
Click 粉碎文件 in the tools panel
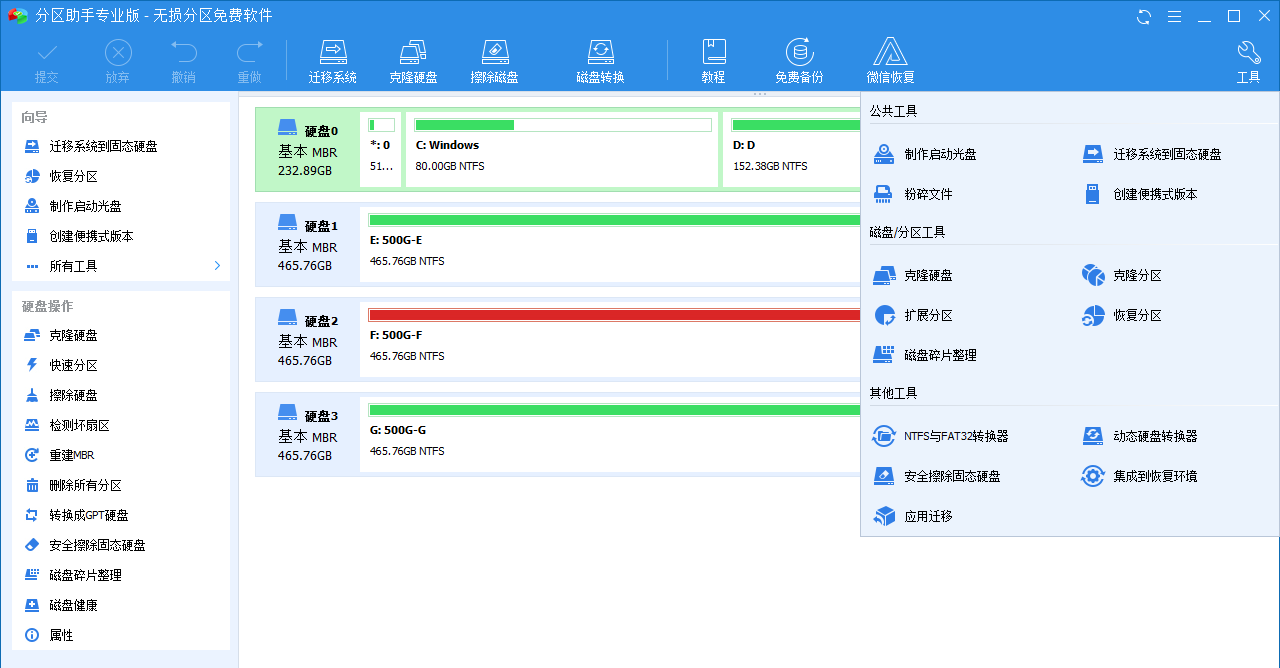(x=927, y=194)
